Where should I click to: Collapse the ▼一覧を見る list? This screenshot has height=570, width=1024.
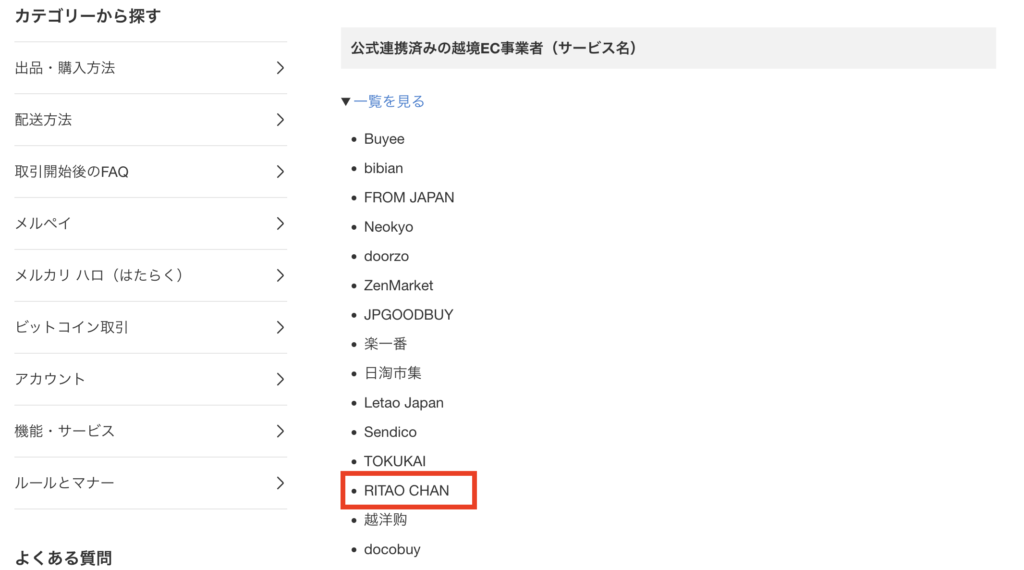coord(383,101)
